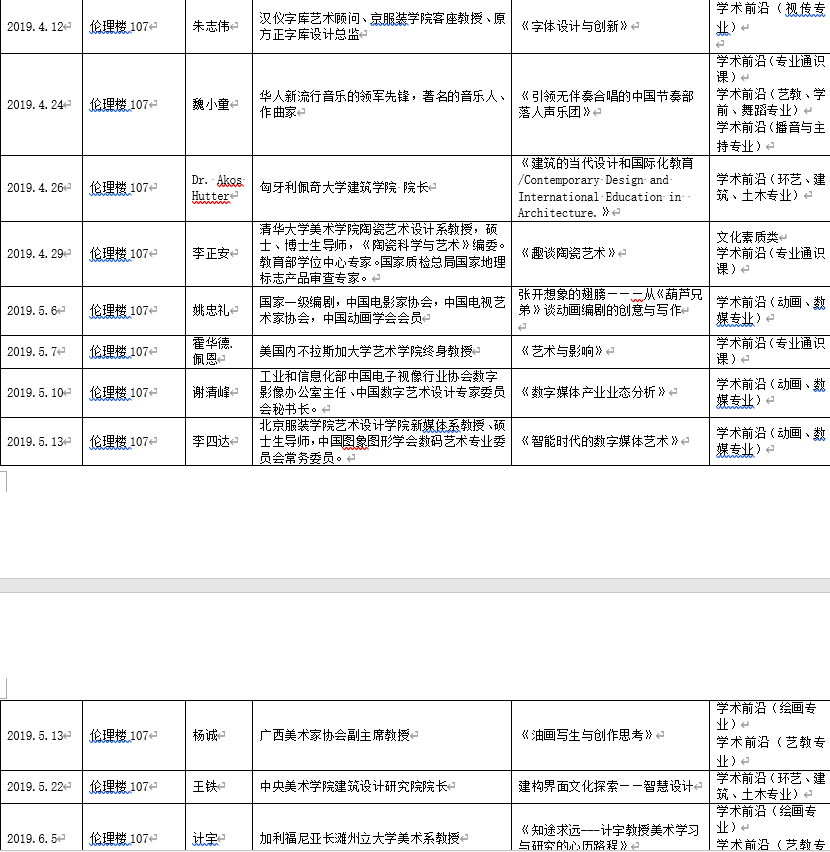Click 伦理楼107 in the 2019.5.7 row
This screenshot has height=852, width=830.
[119, 352]
